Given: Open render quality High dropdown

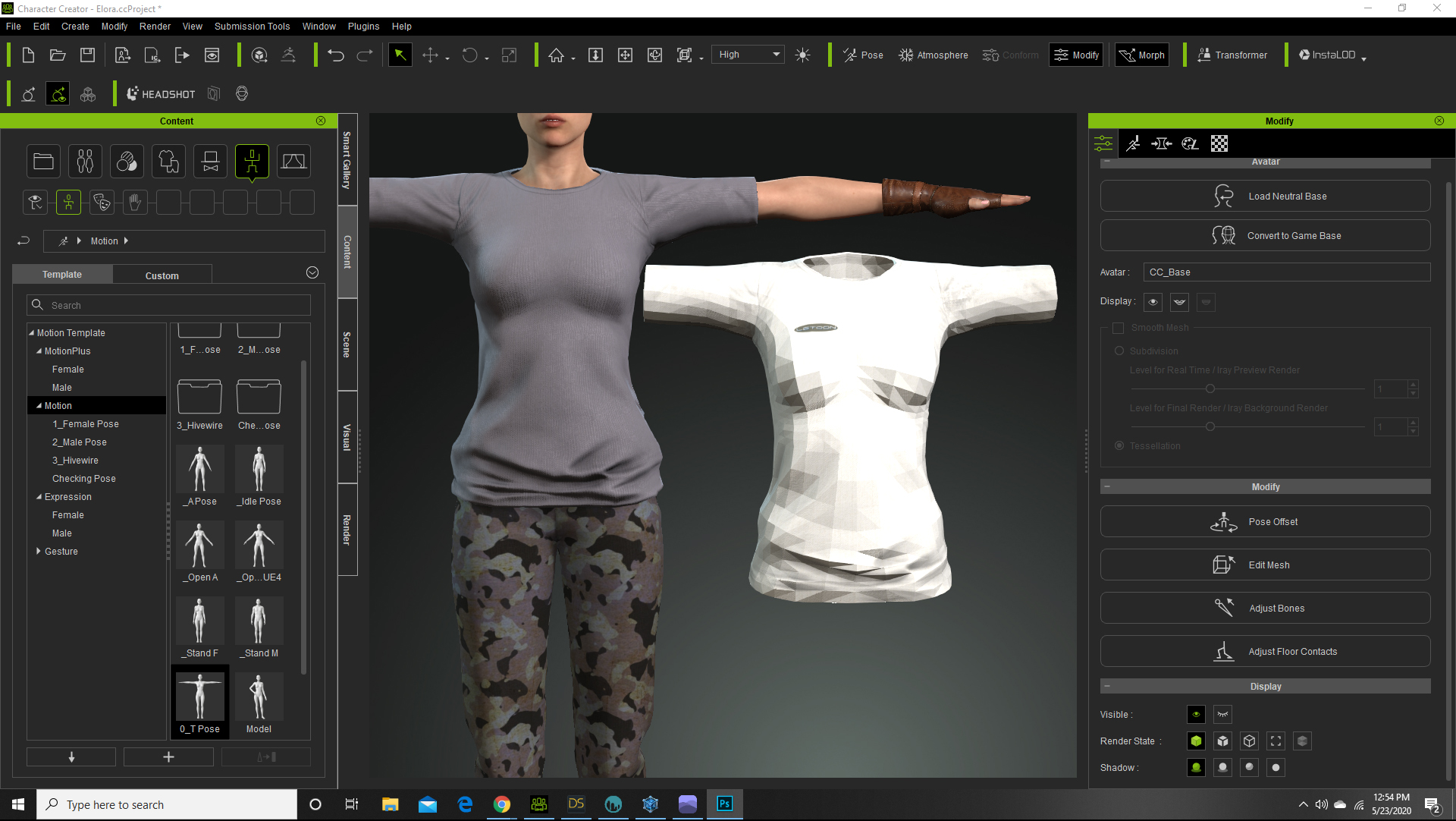Looking at the screenshot, I should click(748, 55).
